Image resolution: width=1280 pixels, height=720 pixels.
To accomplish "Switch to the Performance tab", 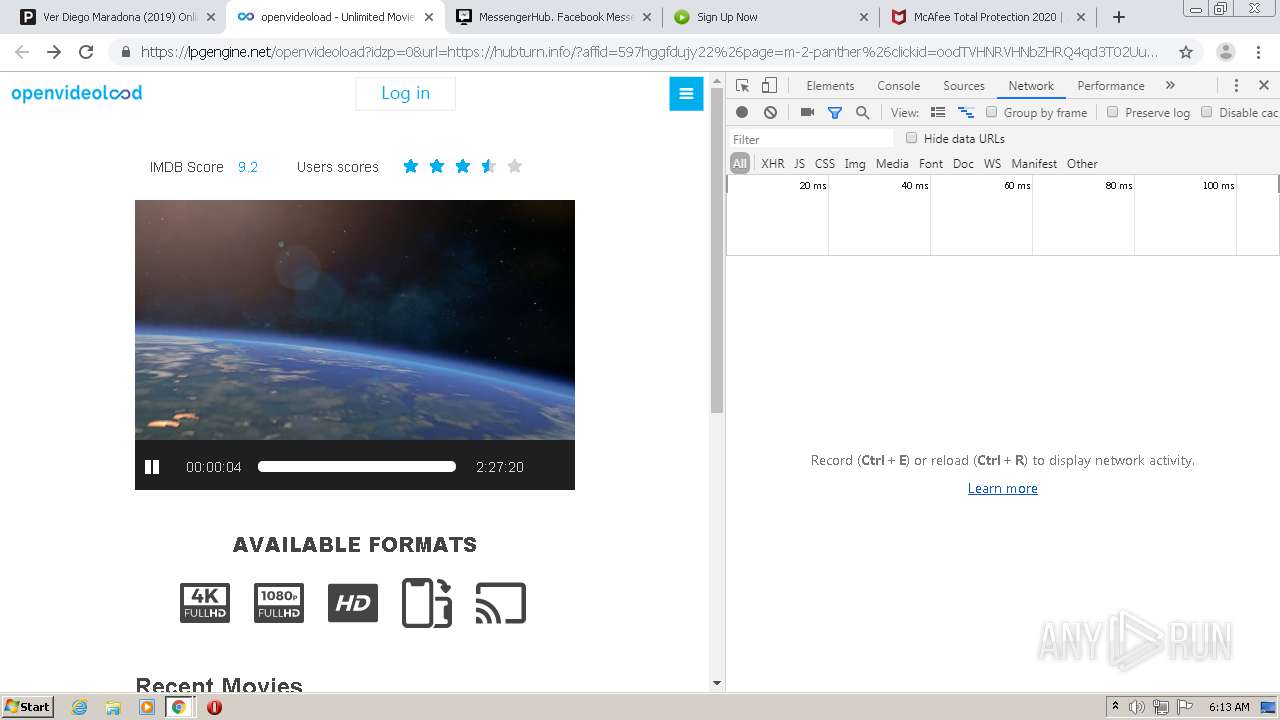I will tap(1111, 86).
